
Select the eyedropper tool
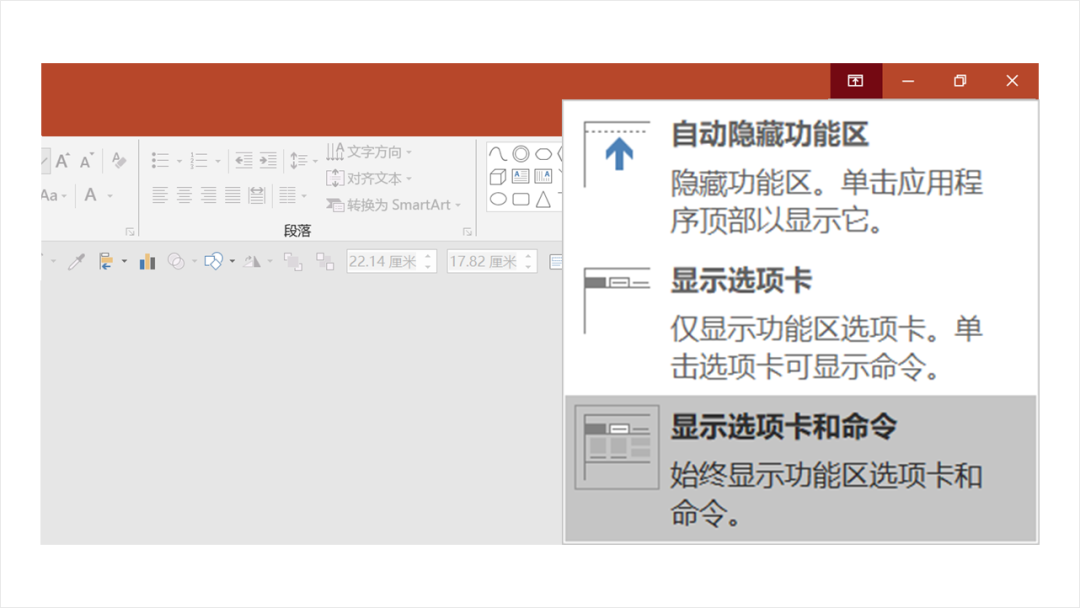tap(76, 262)
